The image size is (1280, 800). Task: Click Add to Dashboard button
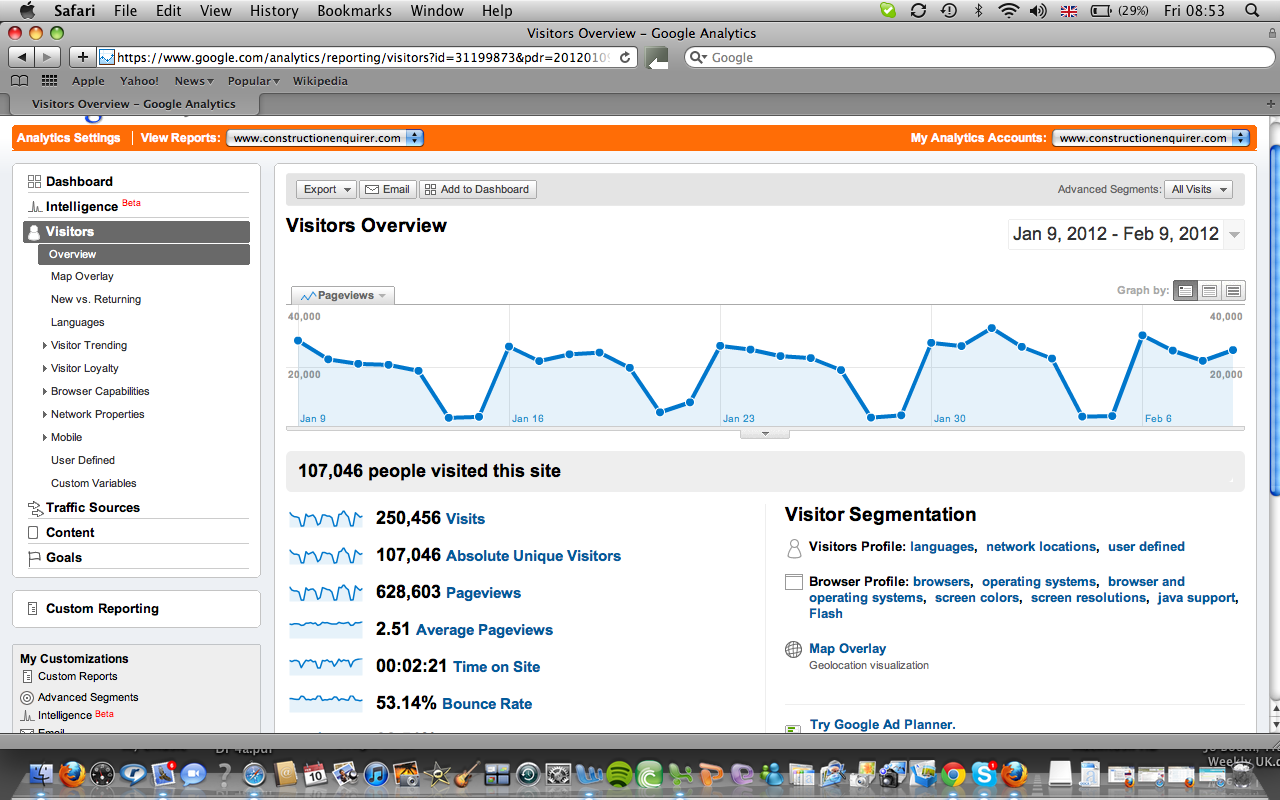(x=478, y=189)
